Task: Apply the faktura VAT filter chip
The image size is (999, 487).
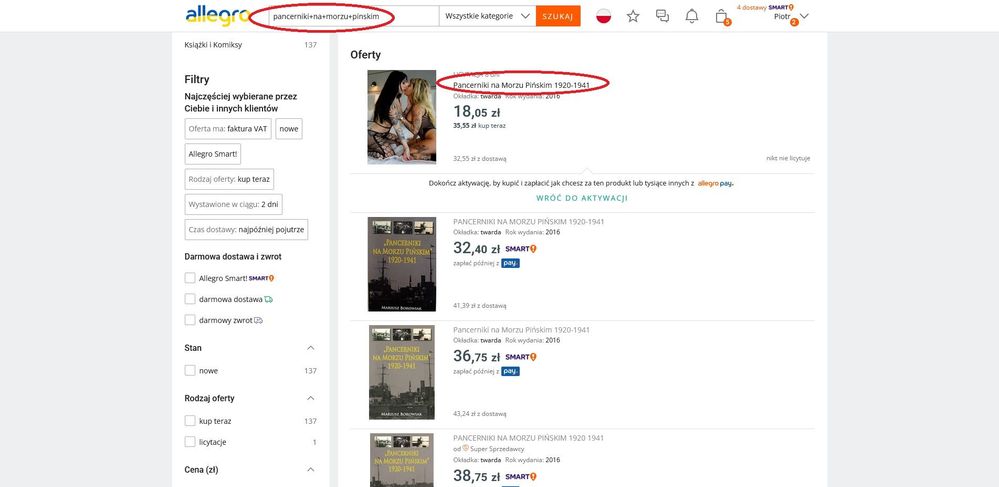Action: click(228, 129)
